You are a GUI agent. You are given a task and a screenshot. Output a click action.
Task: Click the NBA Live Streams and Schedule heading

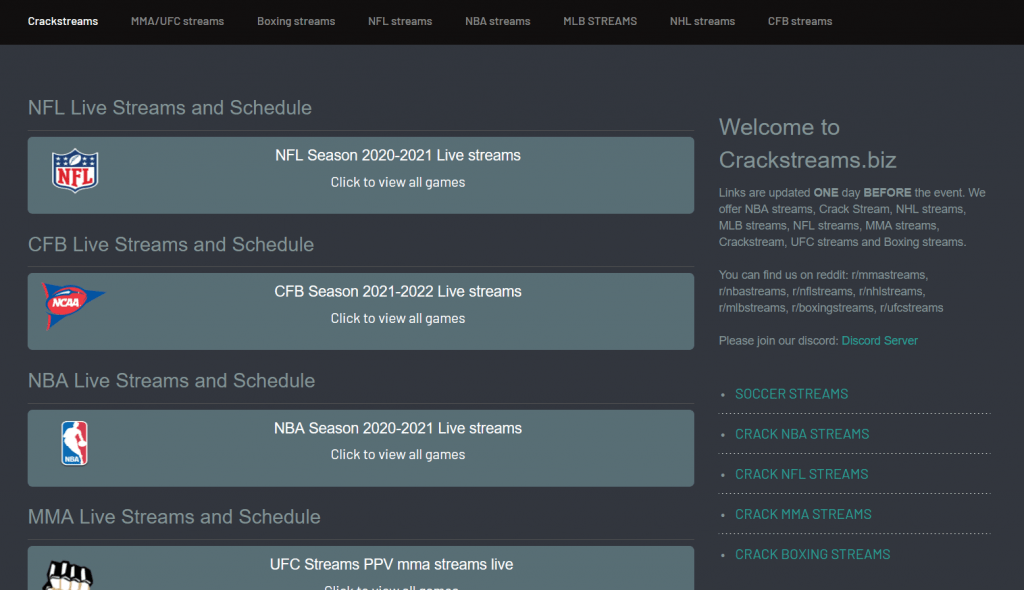pyautogui.click(x=171, y=380)
